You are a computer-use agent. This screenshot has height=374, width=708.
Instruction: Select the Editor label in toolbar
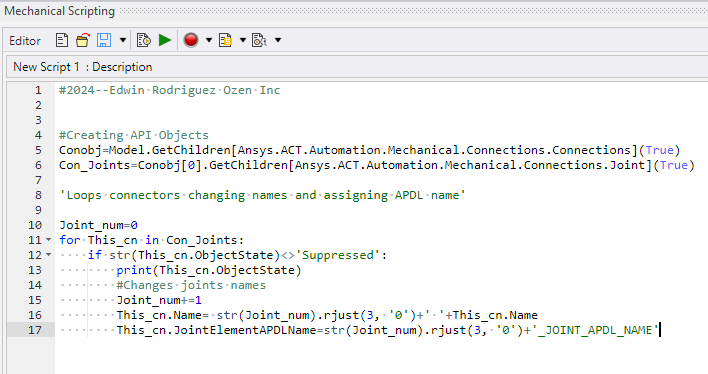(25, 41)
